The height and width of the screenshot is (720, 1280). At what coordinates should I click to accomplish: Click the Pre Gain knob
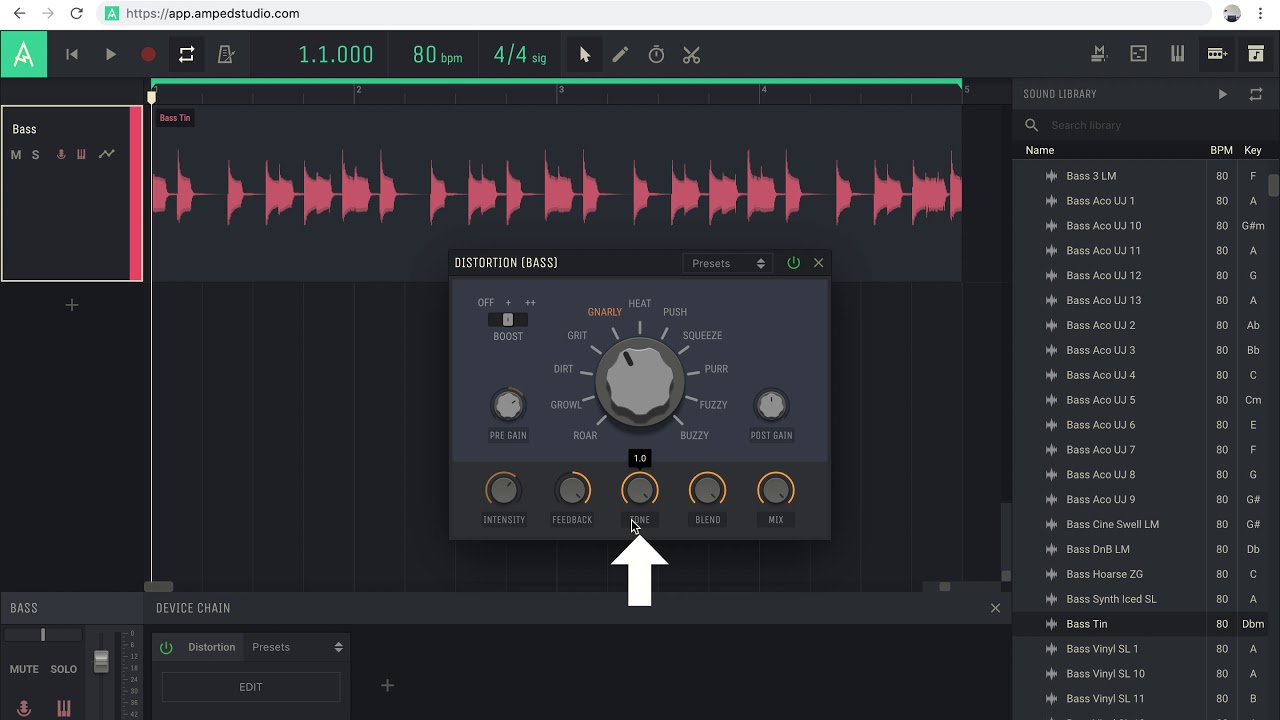click(508, 405)
